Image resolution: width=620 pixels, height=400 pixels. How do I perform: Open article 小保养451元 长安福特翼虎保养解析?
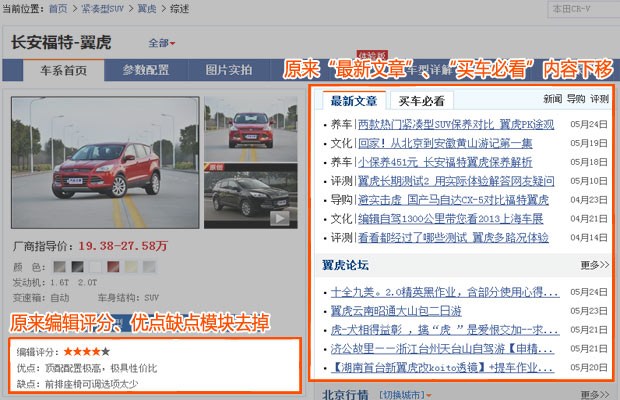point(445,162)
